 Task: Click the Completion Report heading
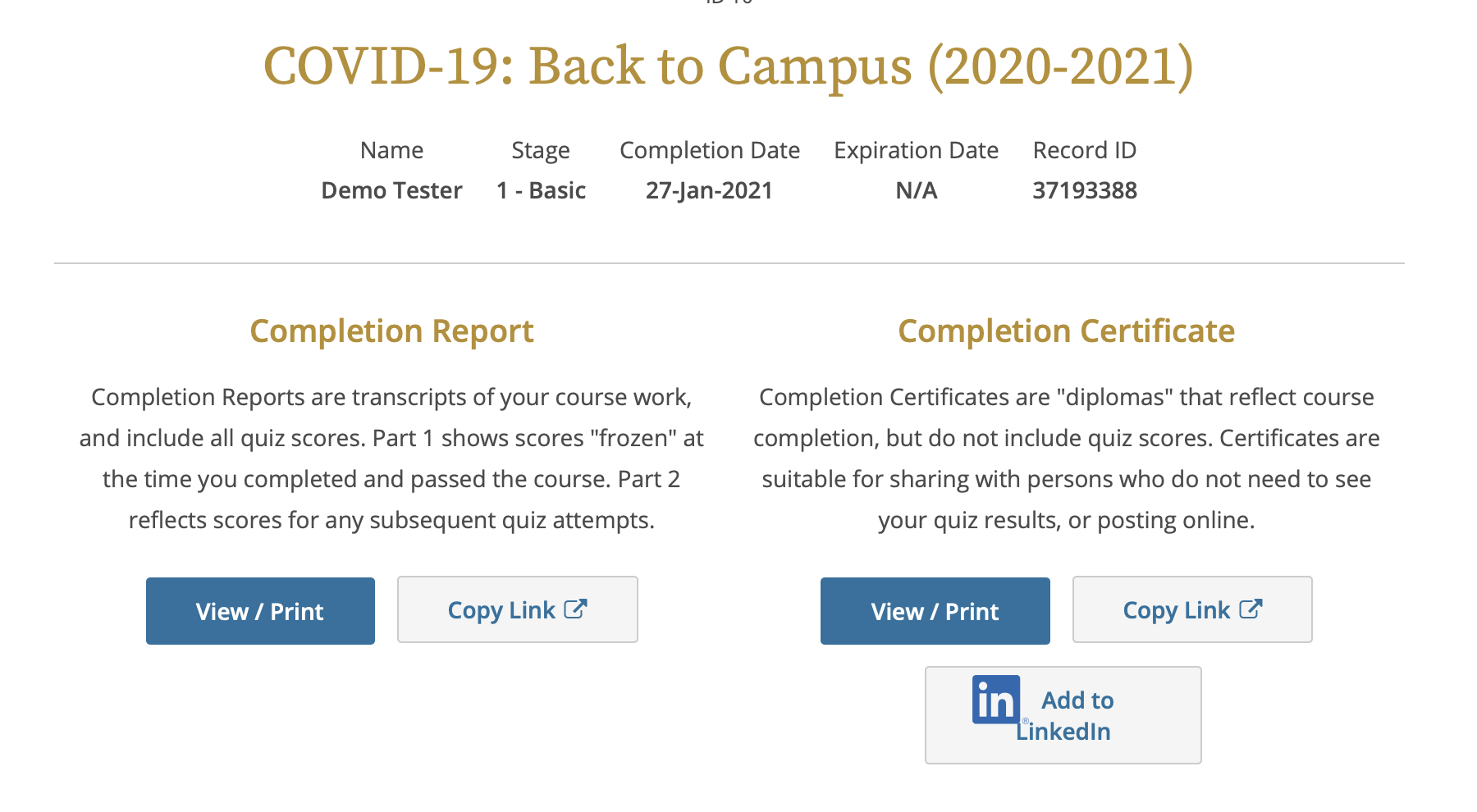[x=391, y=331]
